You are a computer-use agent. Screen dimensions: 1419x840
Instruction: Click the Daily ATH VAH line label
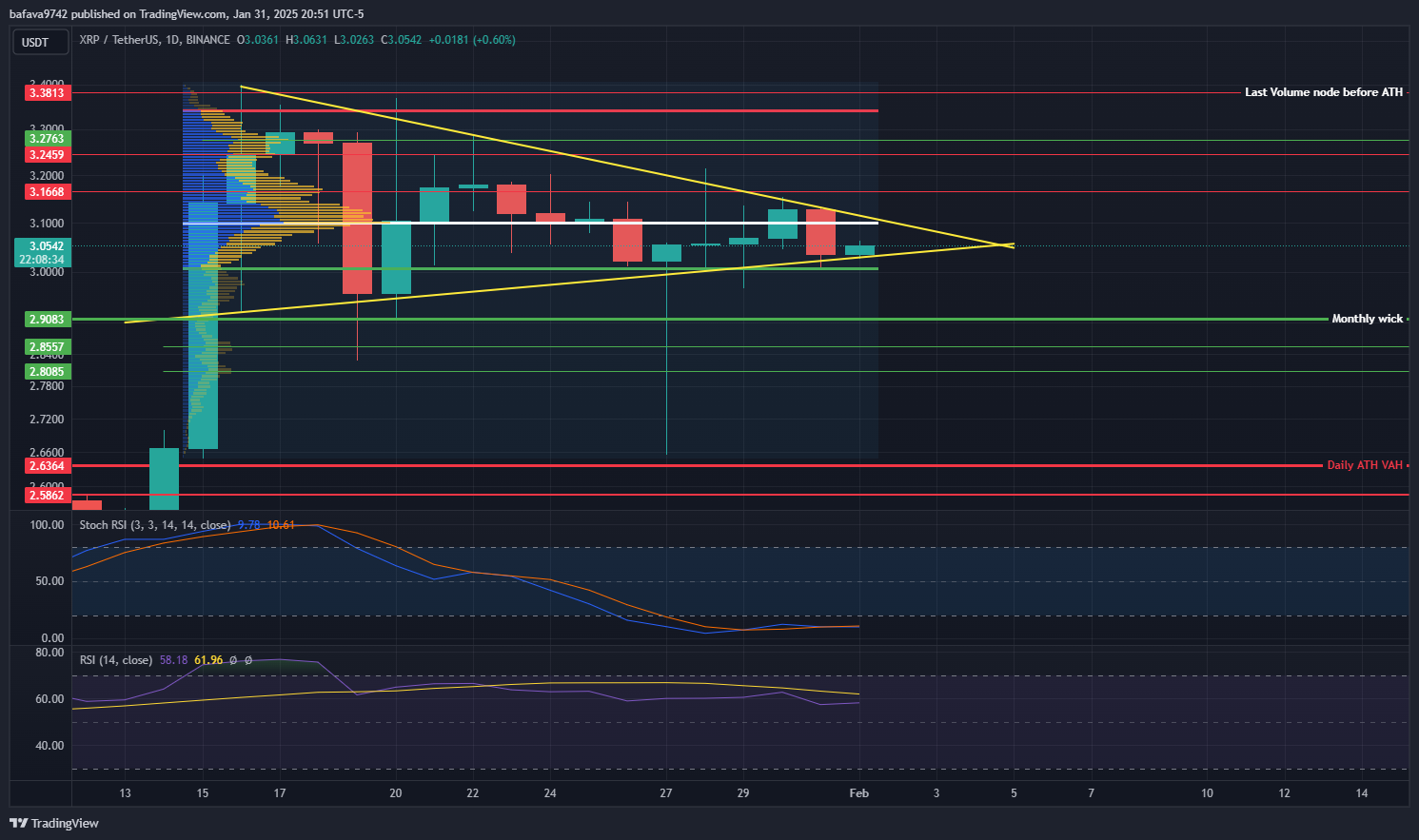pos(1365,465)
